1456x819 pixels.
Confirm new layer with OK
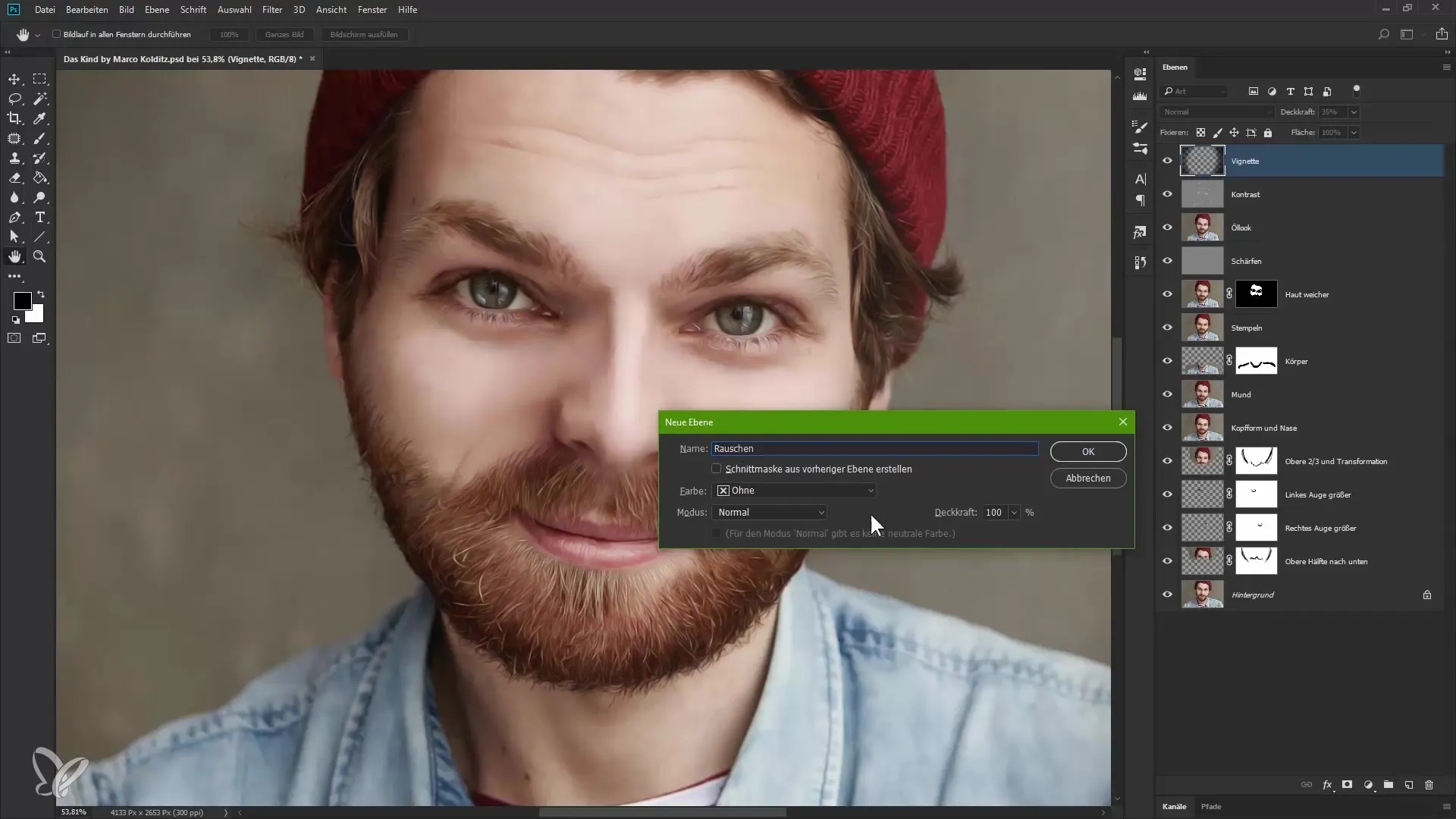click(x=1088, y=451)
